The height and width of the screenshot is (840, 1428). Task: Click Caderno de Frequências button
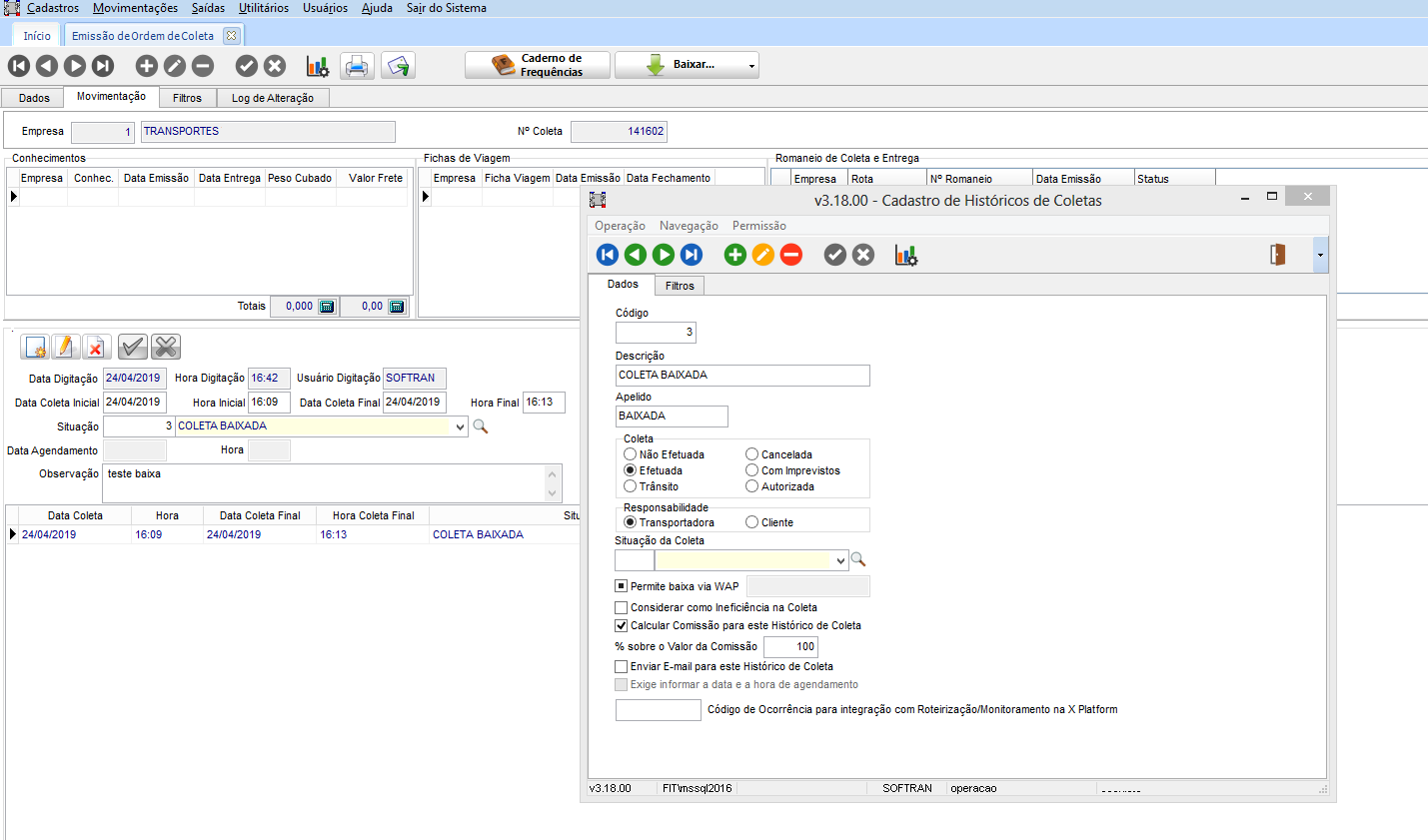tap(538, 65)
